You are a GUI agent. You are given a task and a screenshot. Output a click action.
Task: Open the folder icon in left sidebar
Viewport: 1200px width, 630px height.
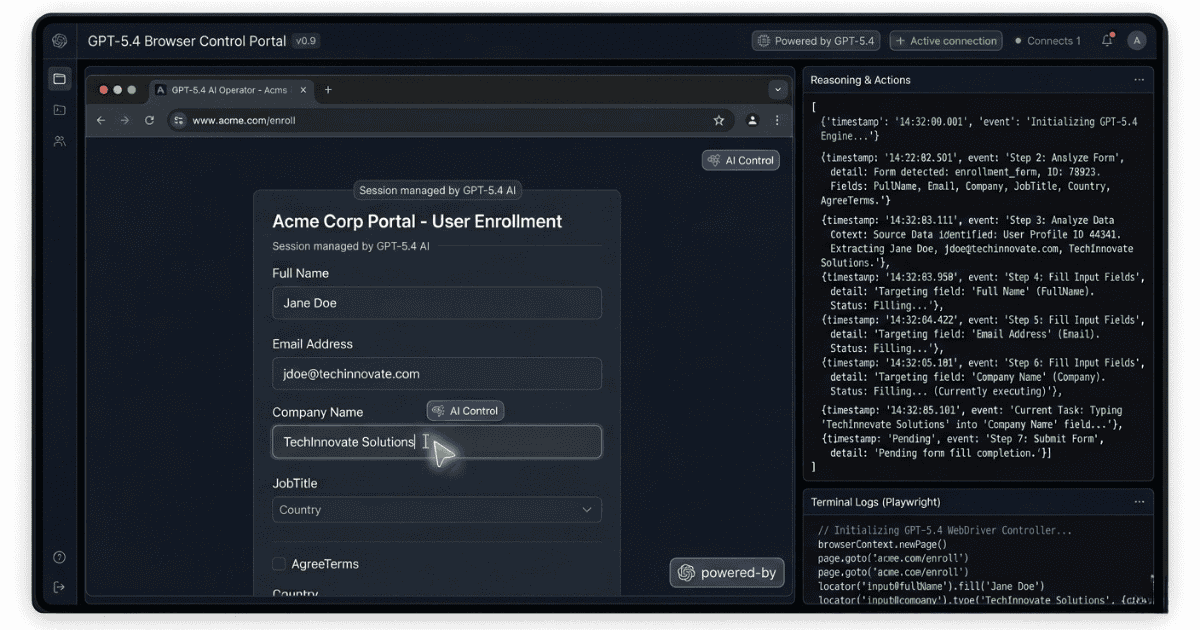pos(59,79)
